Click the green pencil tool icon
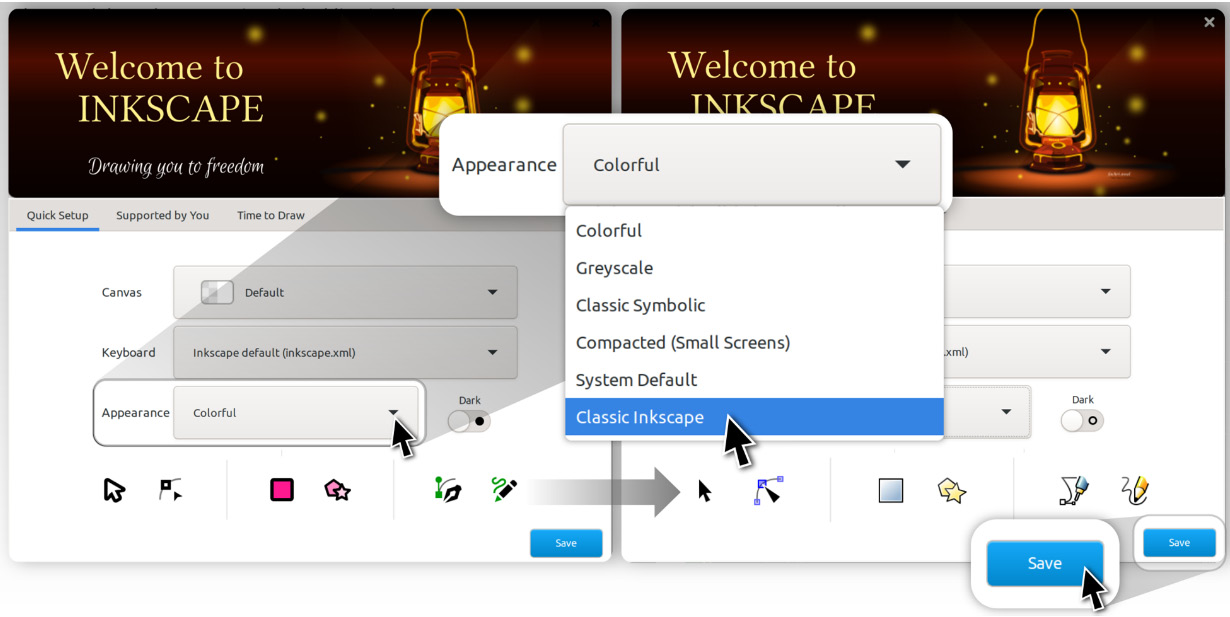Image resolution: width=1230 pixels, height=617 pixels. click(504, 489)
